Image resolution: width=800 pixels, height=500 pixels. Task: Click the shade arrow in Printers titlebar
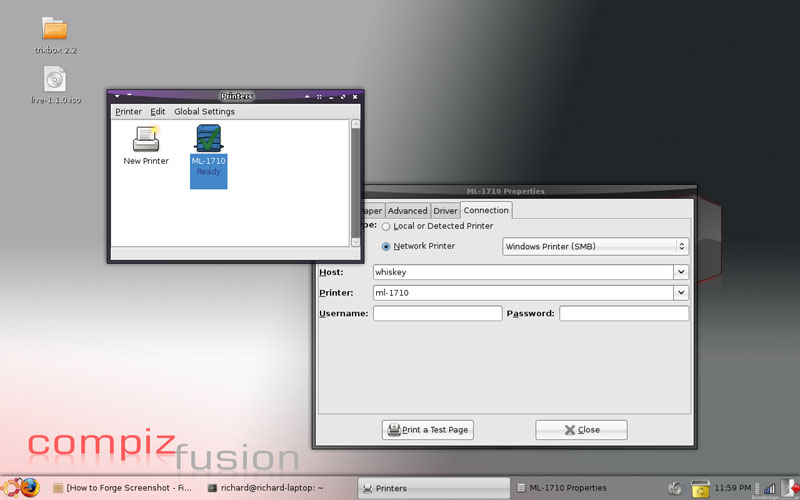307,96
